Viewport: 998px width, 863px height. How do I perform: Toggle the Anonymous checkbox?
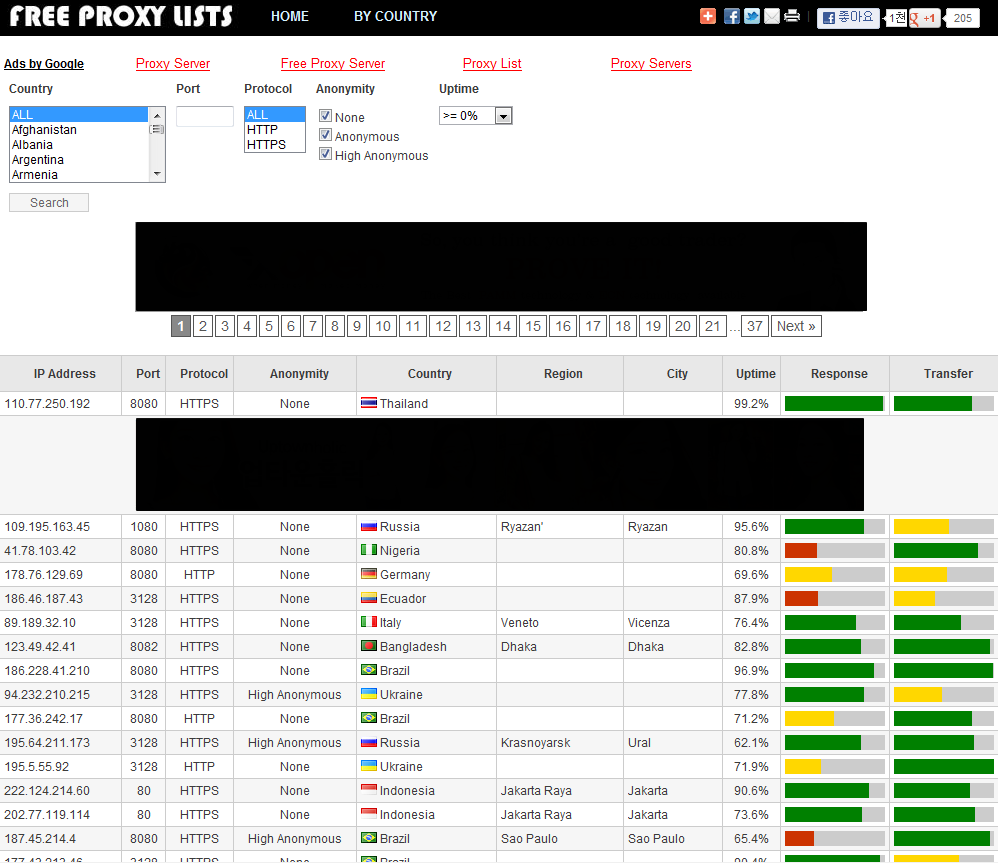point(325,135)
